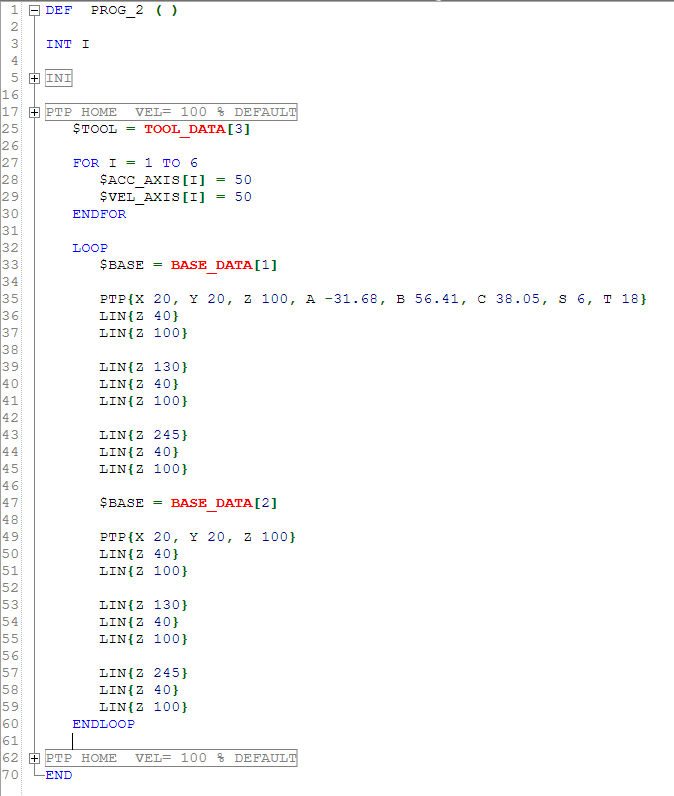Click '$TOOL' variable on line 25

(94, 129)
